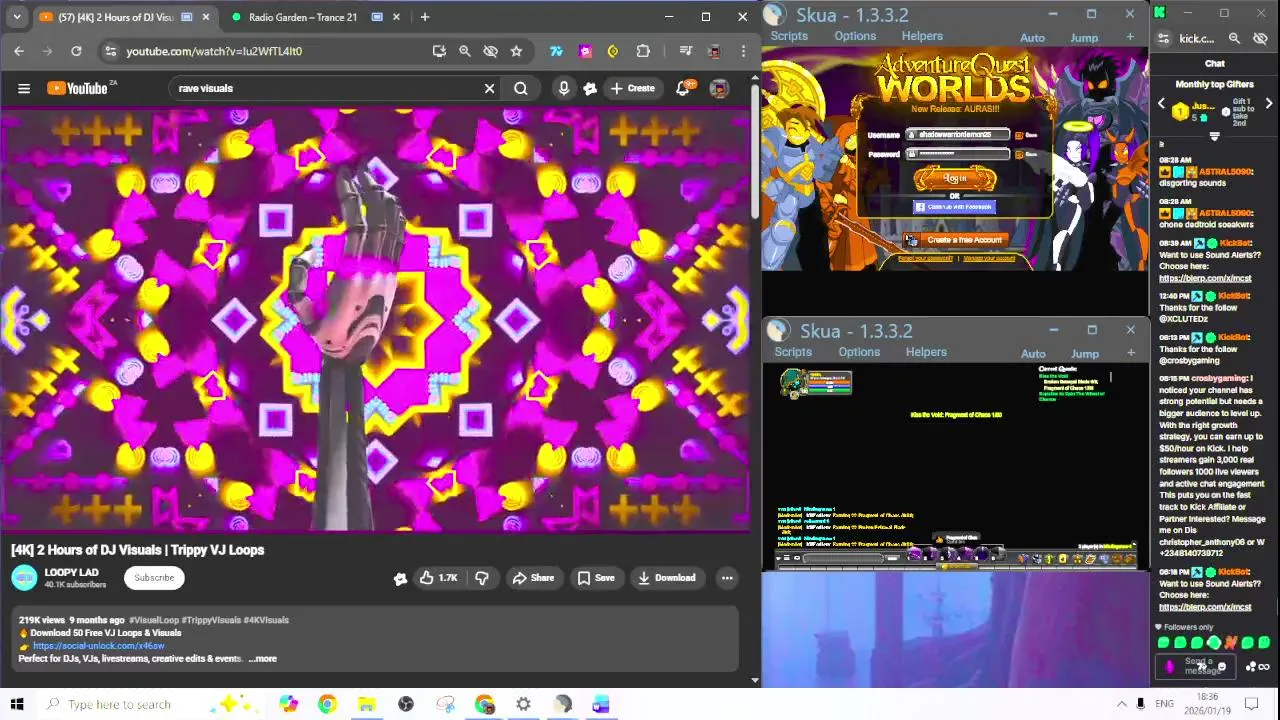Open Chrome media control icon

pos(685,51)
